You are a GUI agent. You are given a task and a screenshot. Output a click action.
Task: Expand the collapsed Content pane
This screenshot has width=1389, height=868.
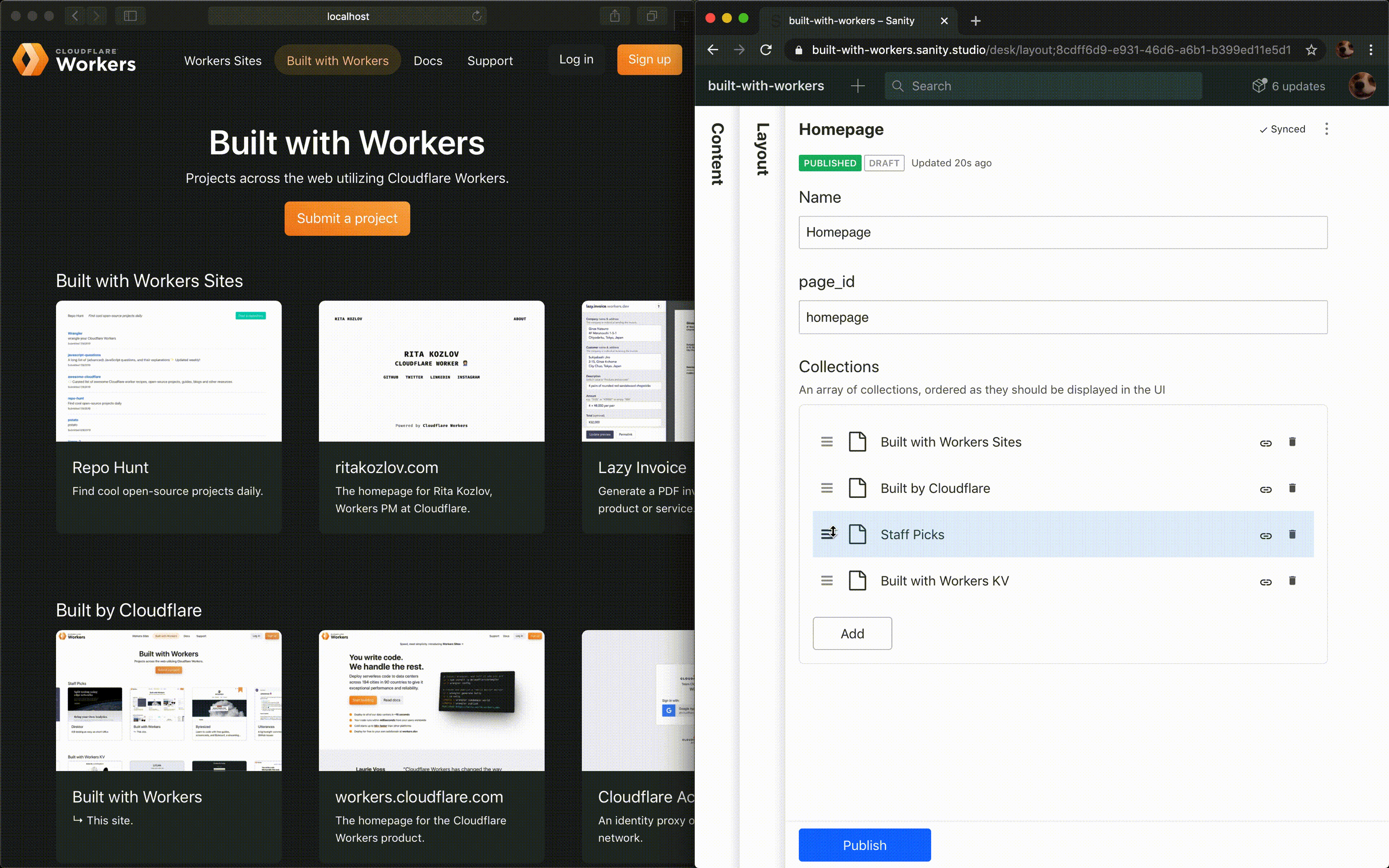[717, 154]
